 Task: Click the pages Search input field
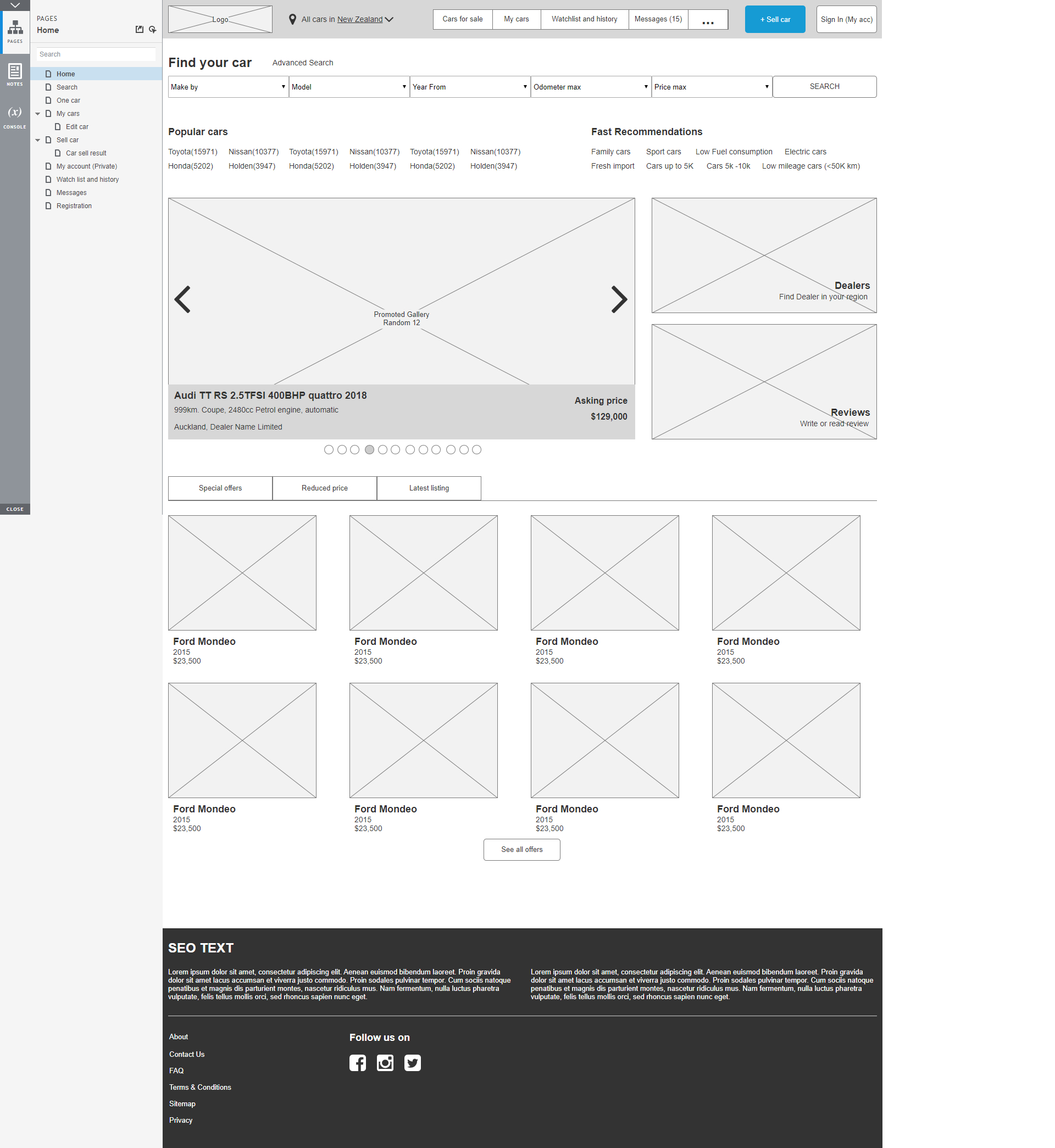click(96, 54)
